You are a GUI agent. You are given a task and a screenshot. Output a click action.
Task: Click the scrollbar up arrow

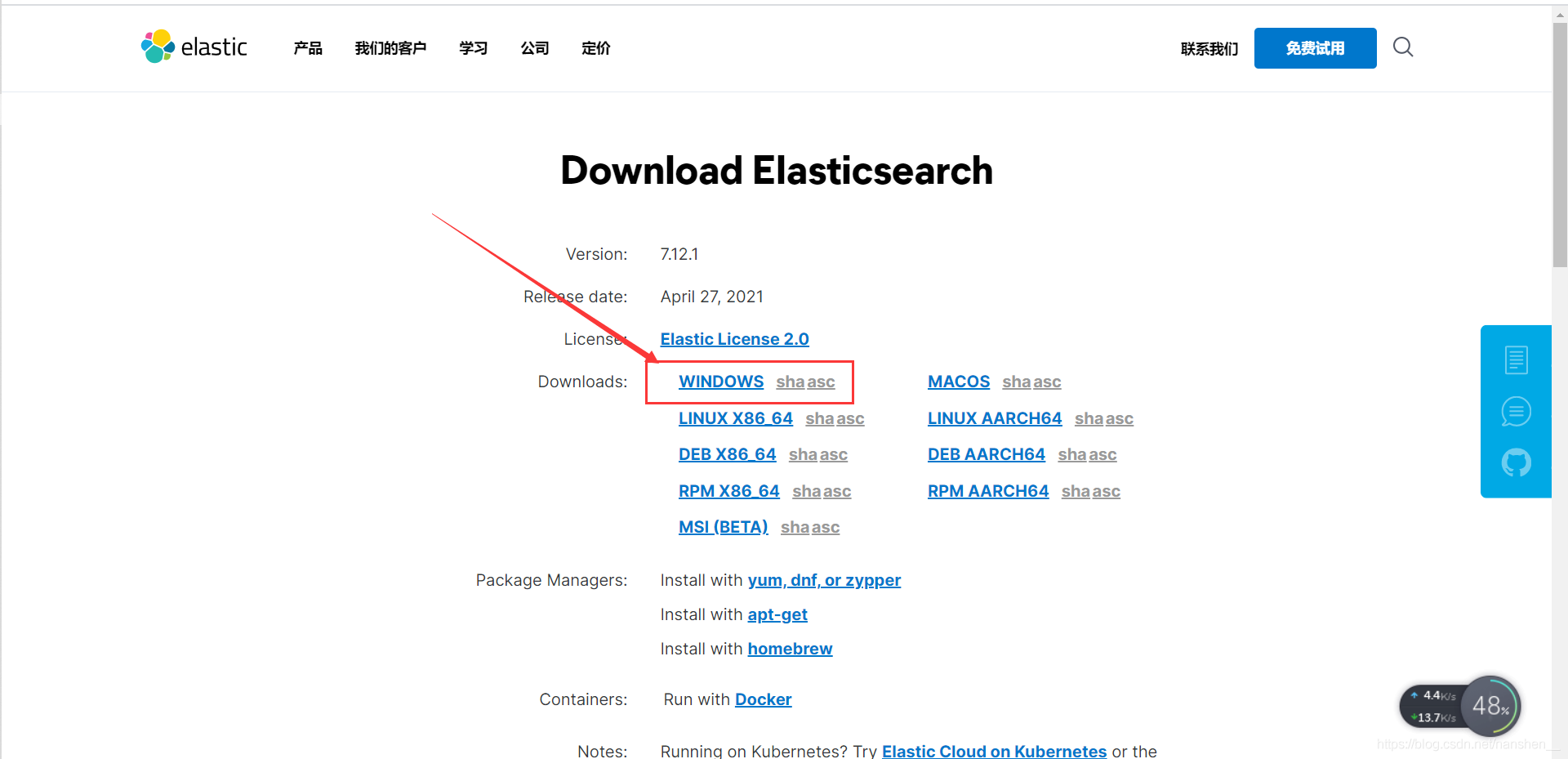click(x=1560, y=14)
